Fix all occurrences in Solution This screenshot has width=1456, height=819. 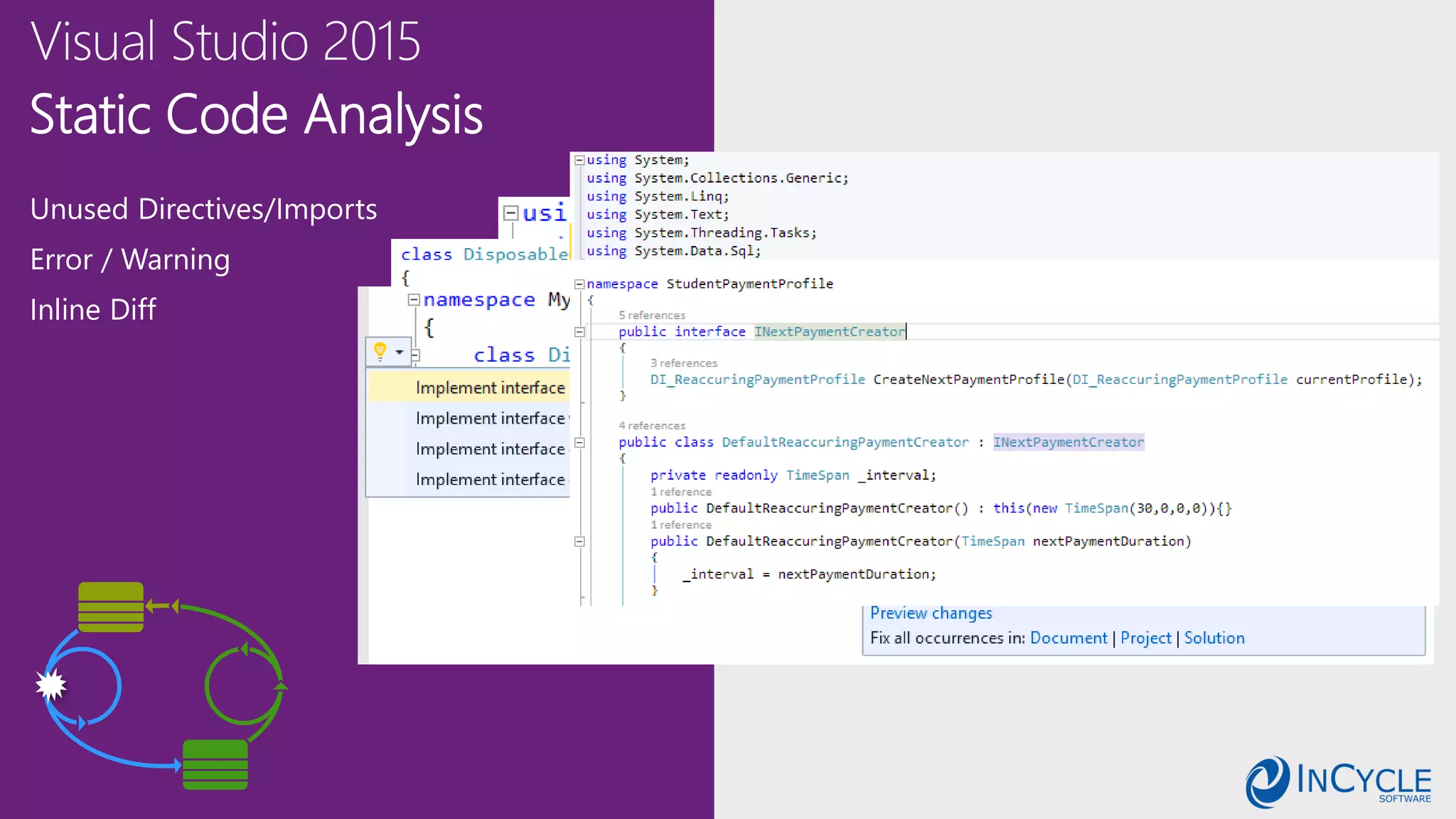point(1214,638)
